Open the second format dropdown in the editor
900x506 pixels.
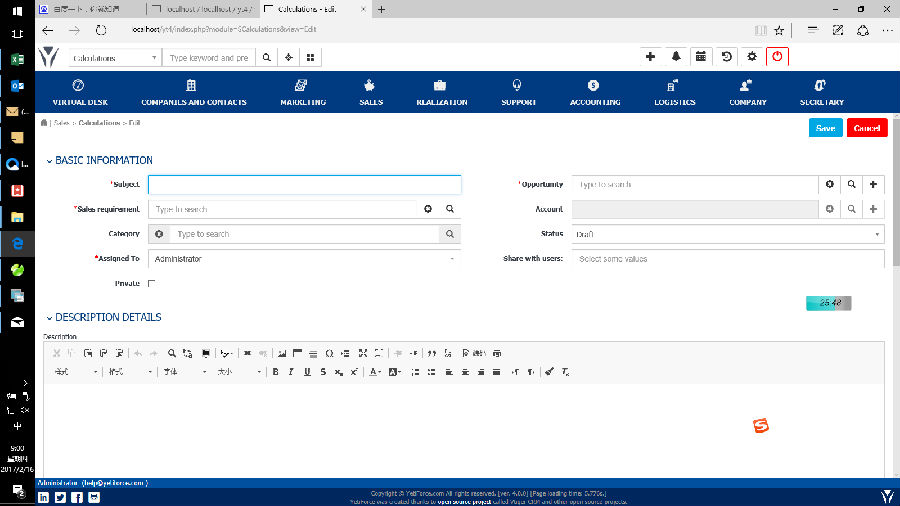point(130,372)
